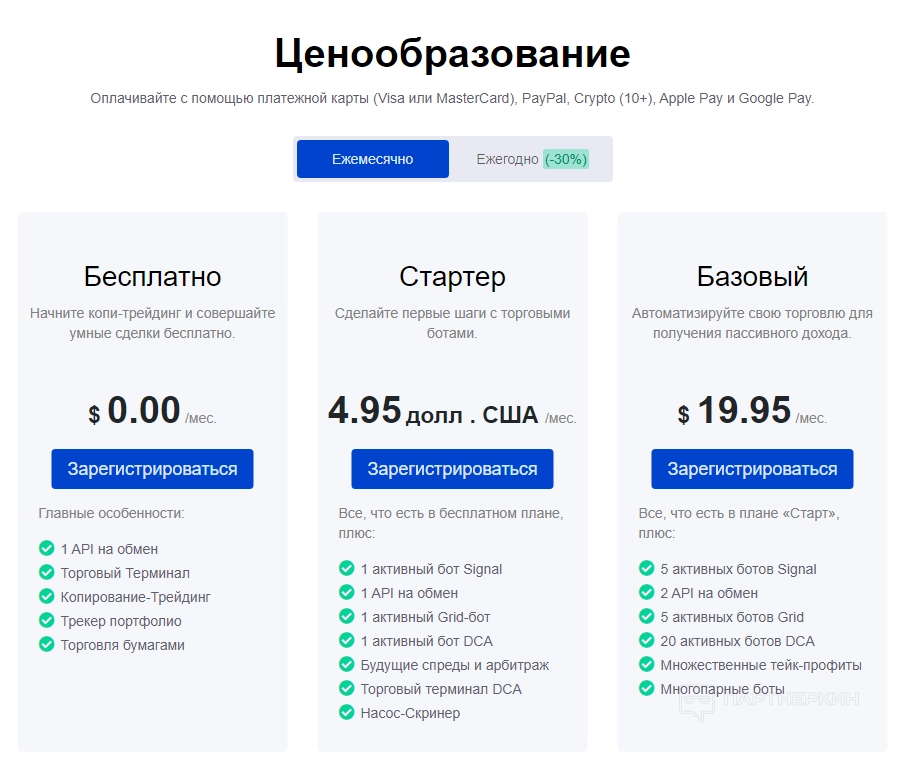
Task: Click checkmark icon beside Торговый Терминал
Action: pos(46,572)
